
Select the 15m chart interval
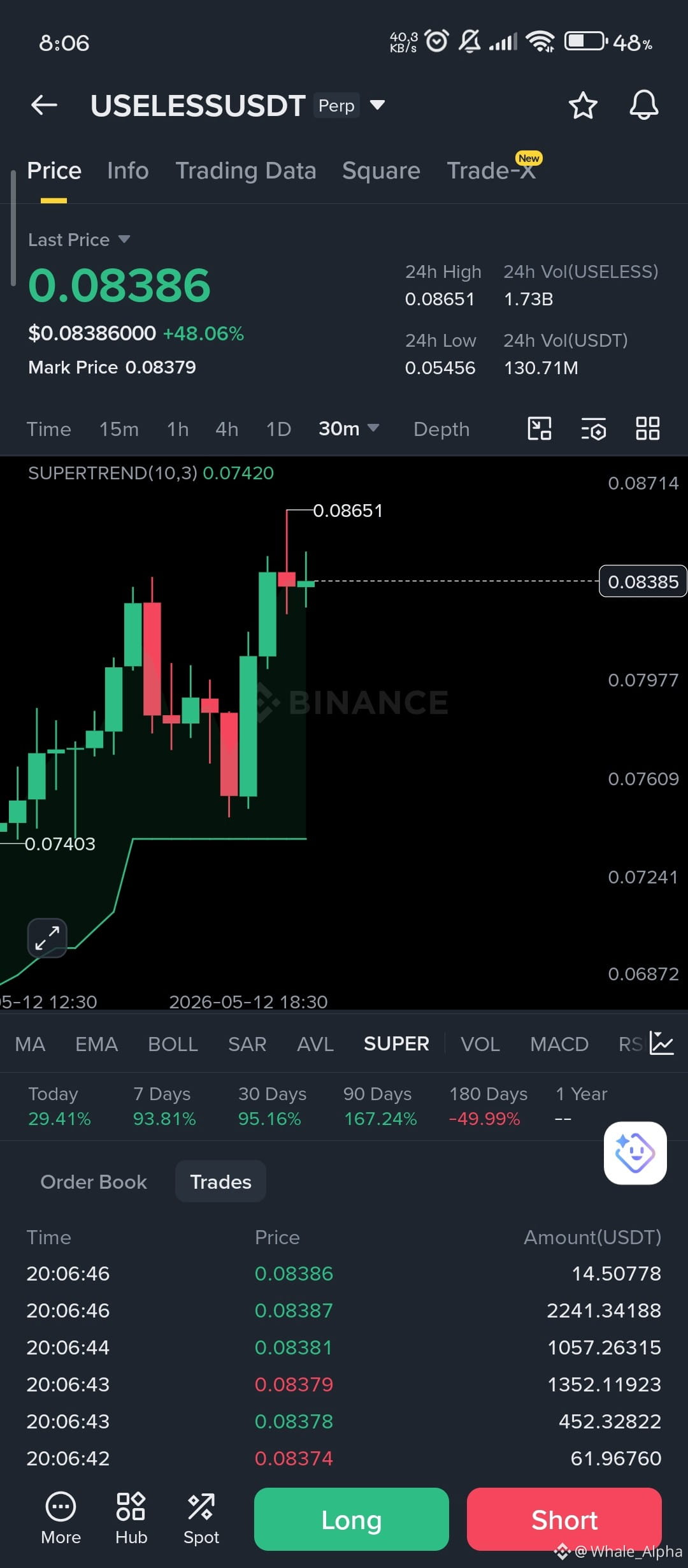pyautogui.click(x=118, y=429)
